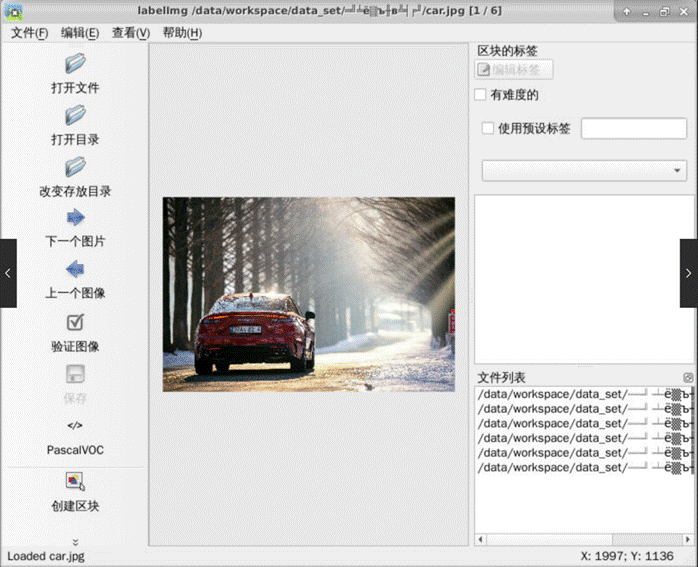The width and height of the screenshot is (698, 567).
Task: Select the sixth file path in file list
Action: (x=584, y=468)
